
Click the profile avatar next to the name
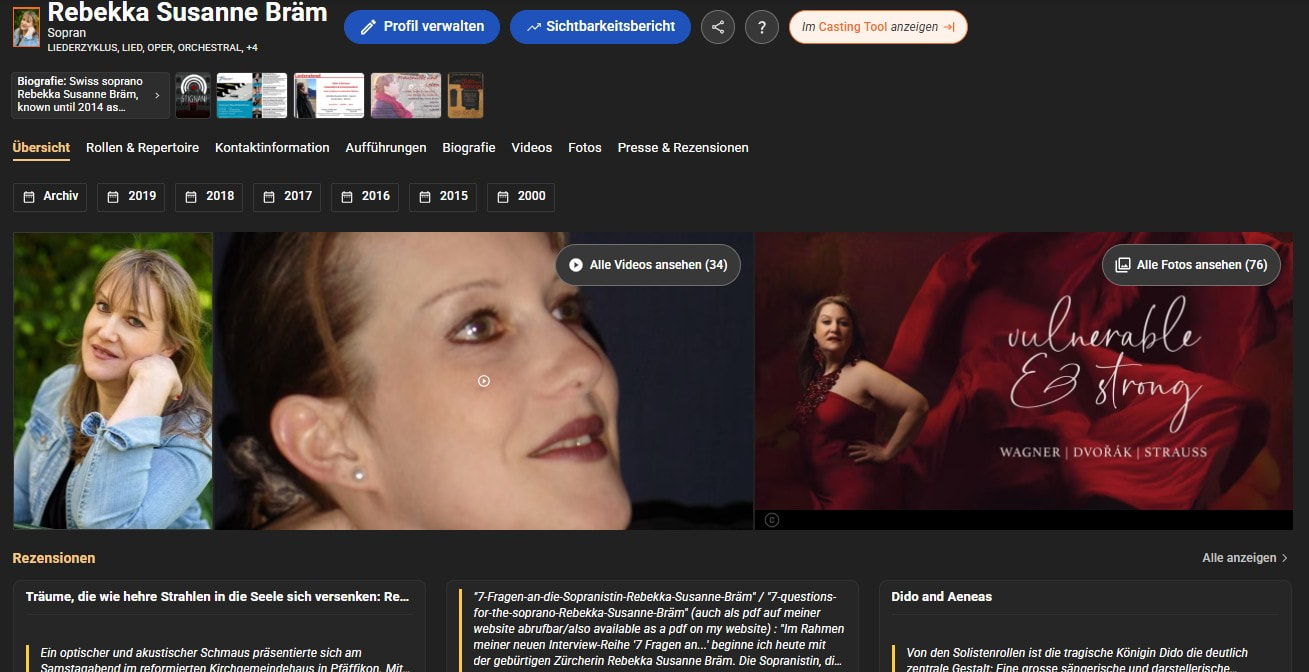pyautogui.click(x=26, y=28)
